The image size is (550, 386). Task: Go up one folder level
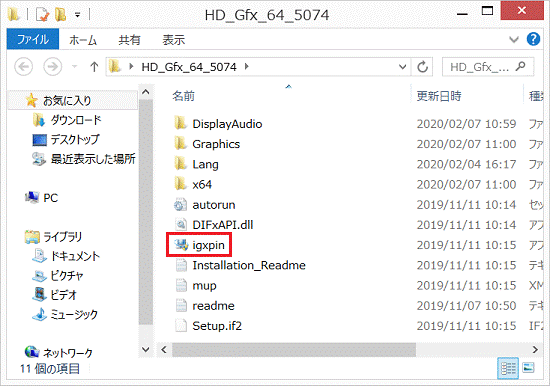(x=94, y=66)
